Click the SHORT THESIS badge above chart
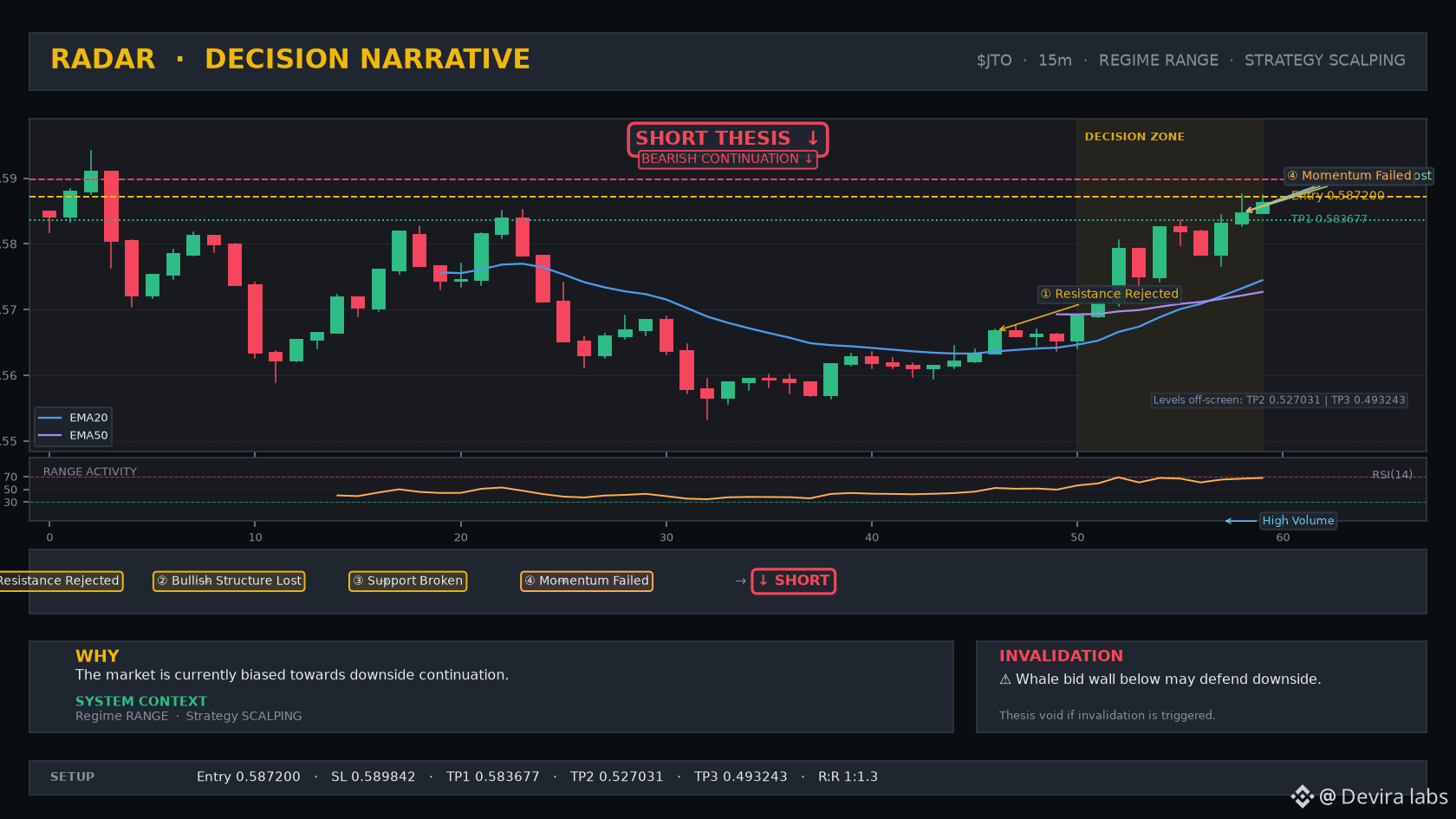1456x819 pixels. tap(727, 139)
